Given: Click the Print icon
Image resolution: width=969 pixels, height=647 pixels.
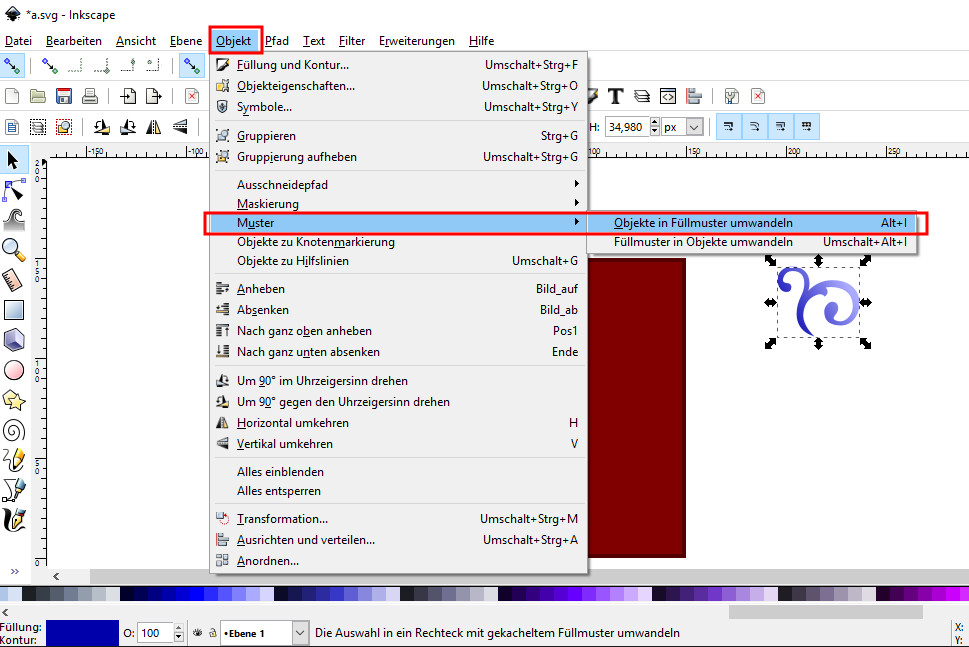Looking at the screenshot, I should 90,96.
